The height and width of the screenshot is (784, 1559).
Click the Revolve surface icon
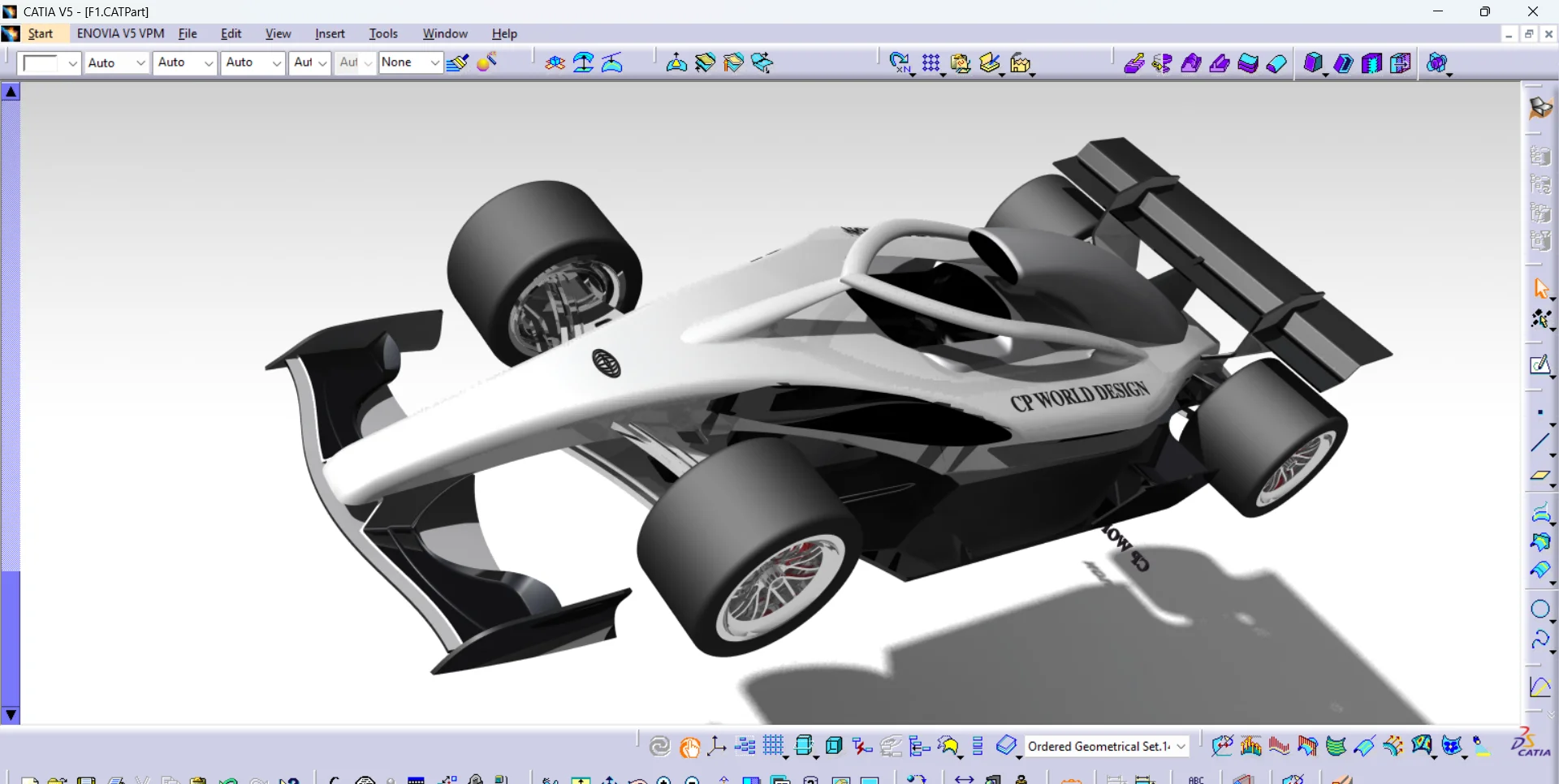pos(1162,63)
